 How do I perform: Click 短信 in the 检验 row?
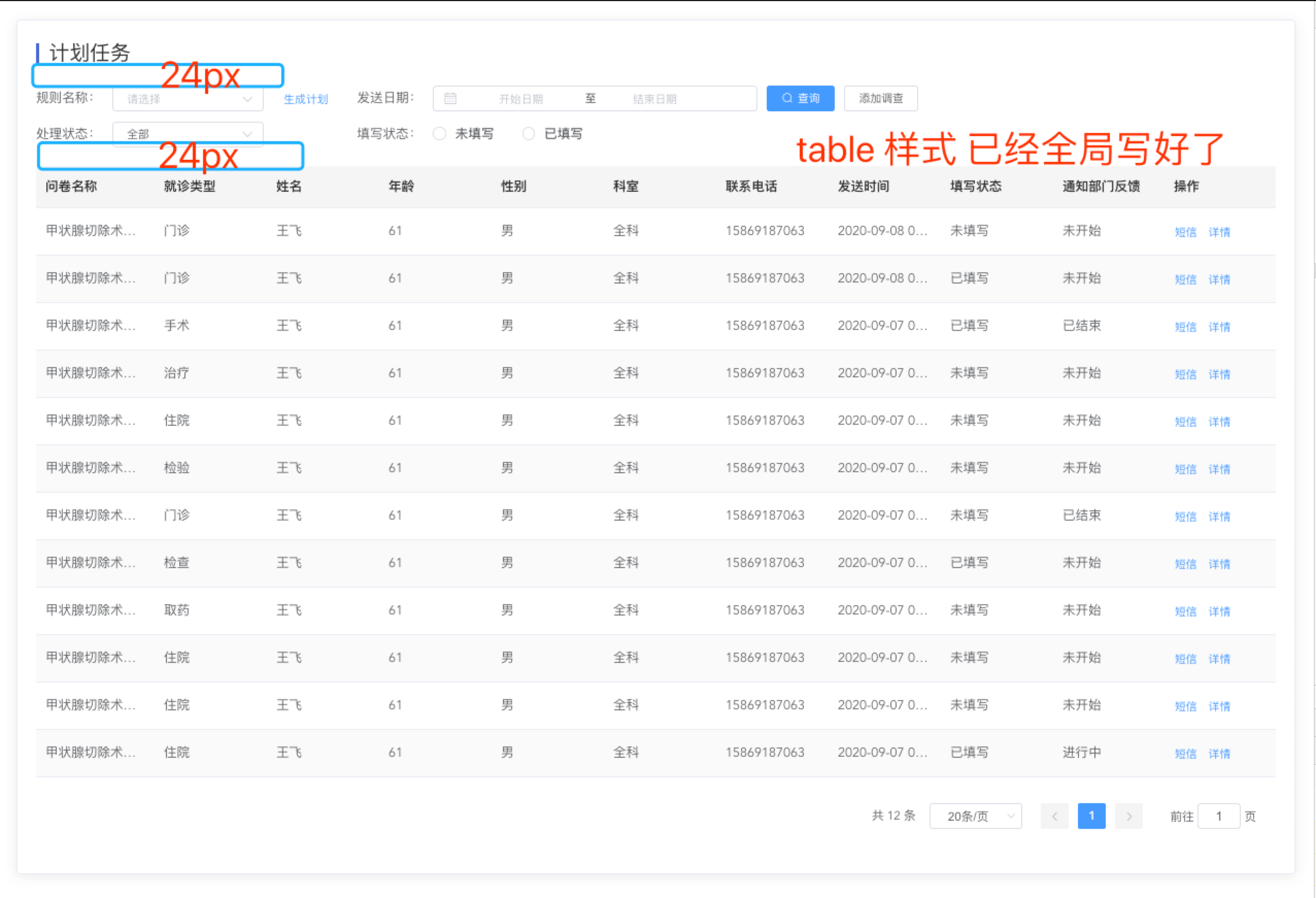1185,469
